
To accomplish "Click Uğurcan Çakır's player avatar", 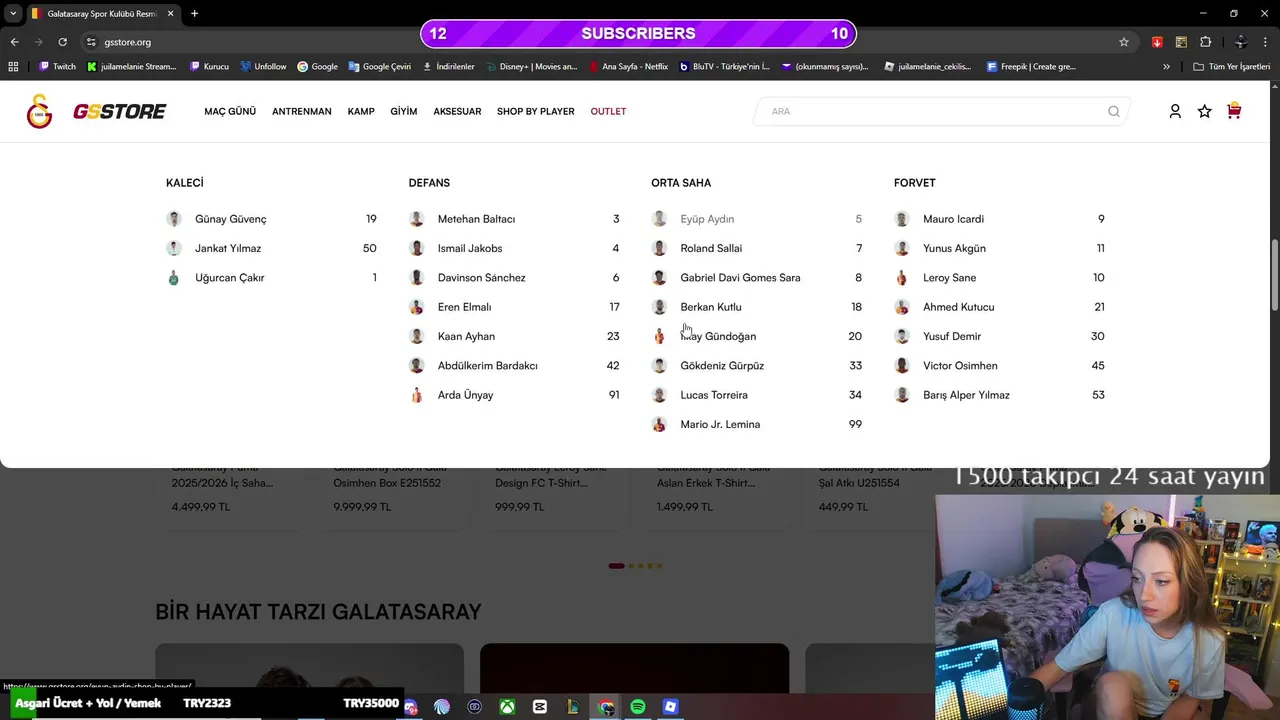I will [x=174, y=278].
